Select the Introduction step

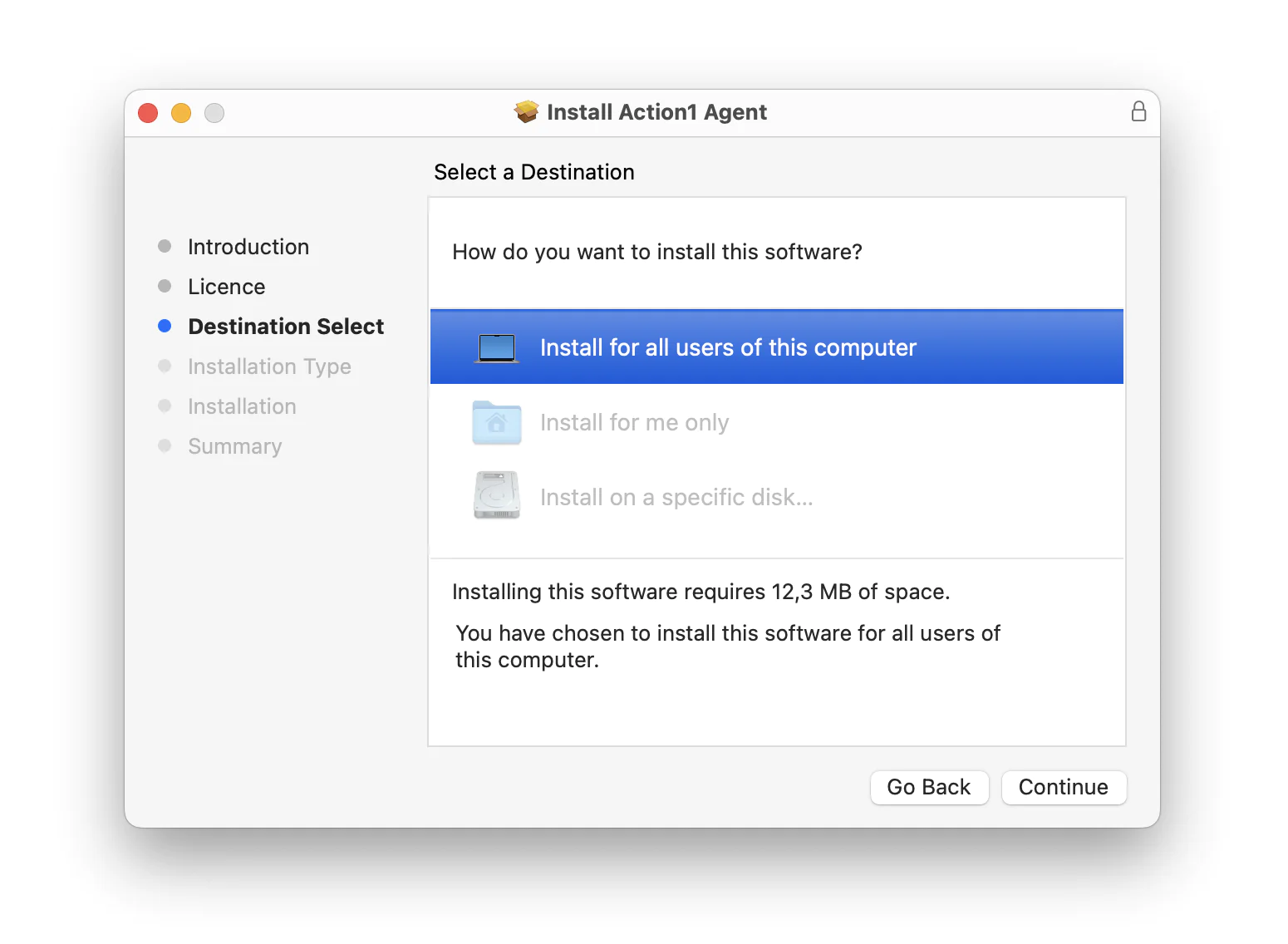point(248,246)
